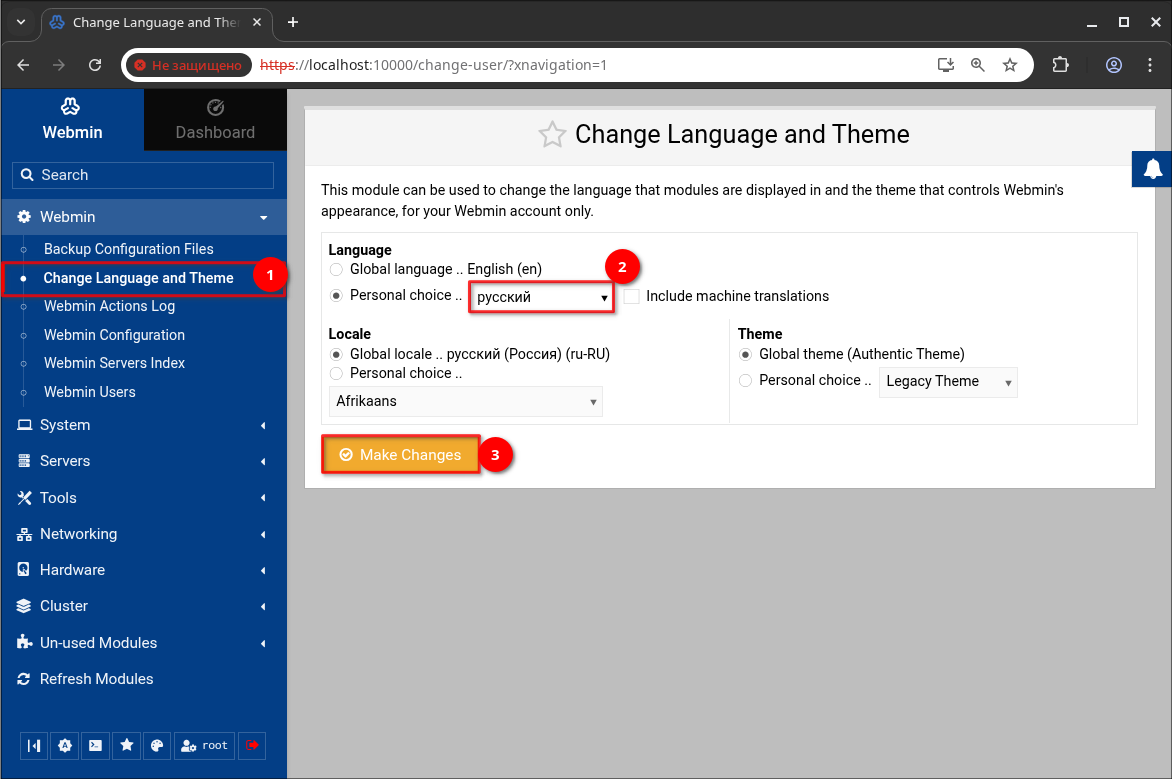Open Webmin Users link in sidebar

click(x=90, y=392)
